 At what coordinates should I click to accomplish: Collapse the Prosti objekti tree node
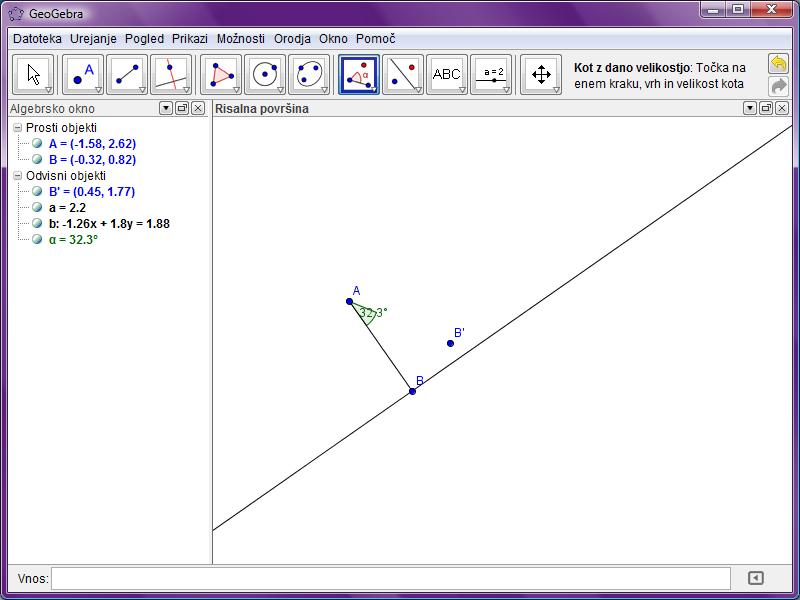[17, 128]
